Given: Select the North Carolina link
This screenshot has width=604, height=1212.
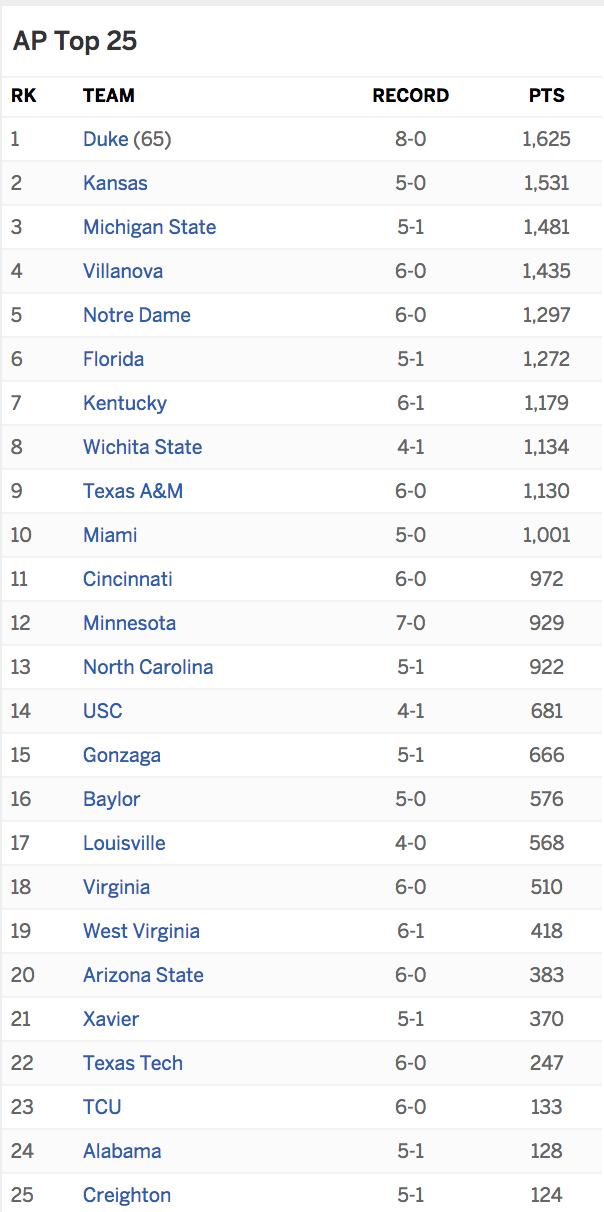Looking at the screenshot, I should 148,667.
